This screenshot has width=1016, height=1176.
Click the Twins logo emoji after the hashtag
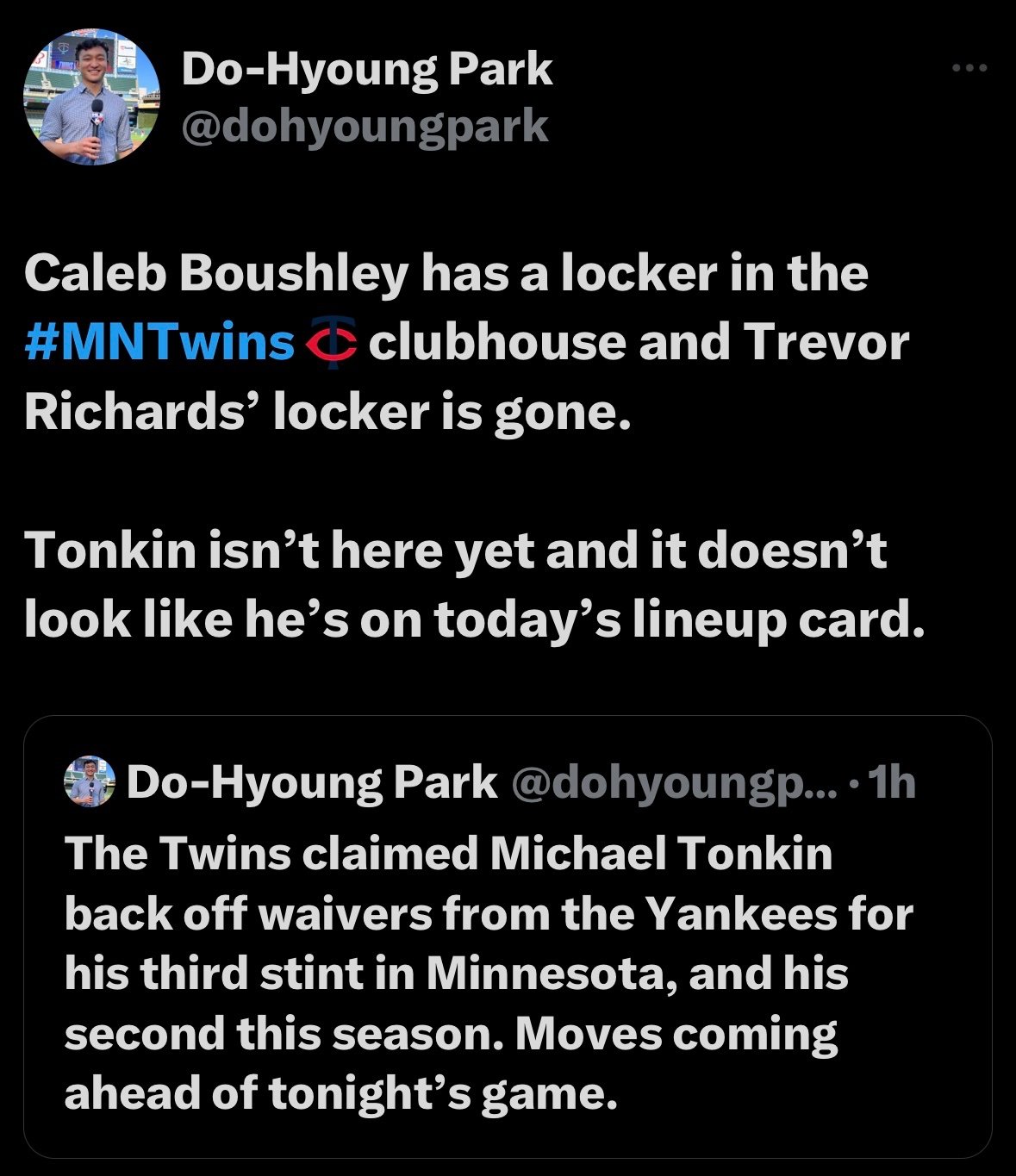pos(332,343)
